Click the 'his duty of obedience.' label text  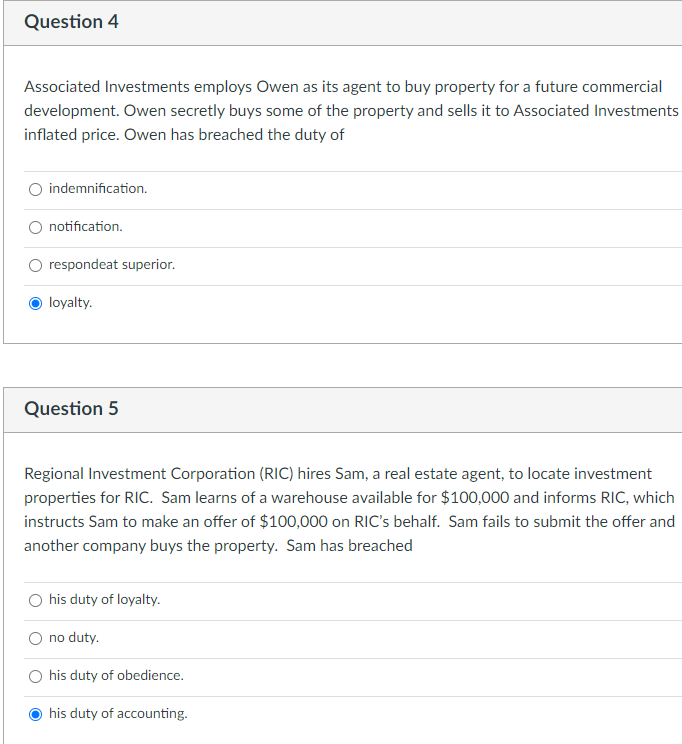pos(116,676)
